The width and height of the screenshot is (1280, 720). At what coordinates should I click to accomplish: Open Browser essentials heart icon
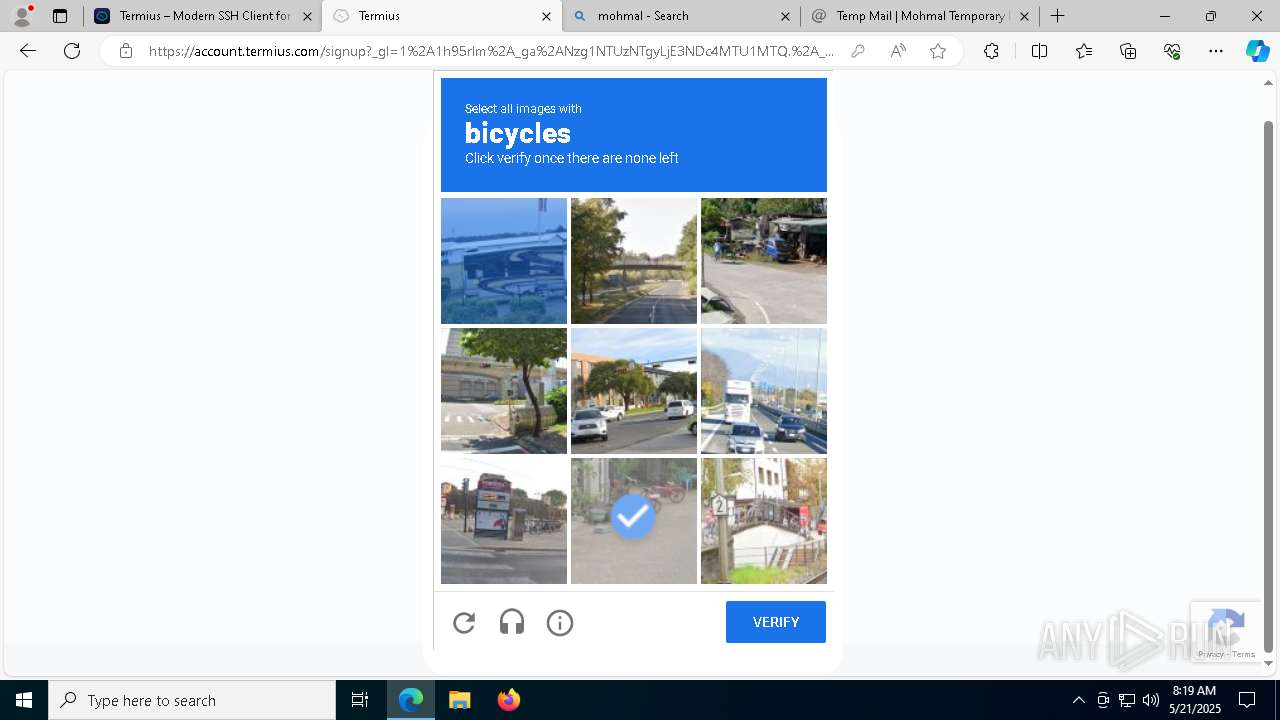coord(1172,51)
